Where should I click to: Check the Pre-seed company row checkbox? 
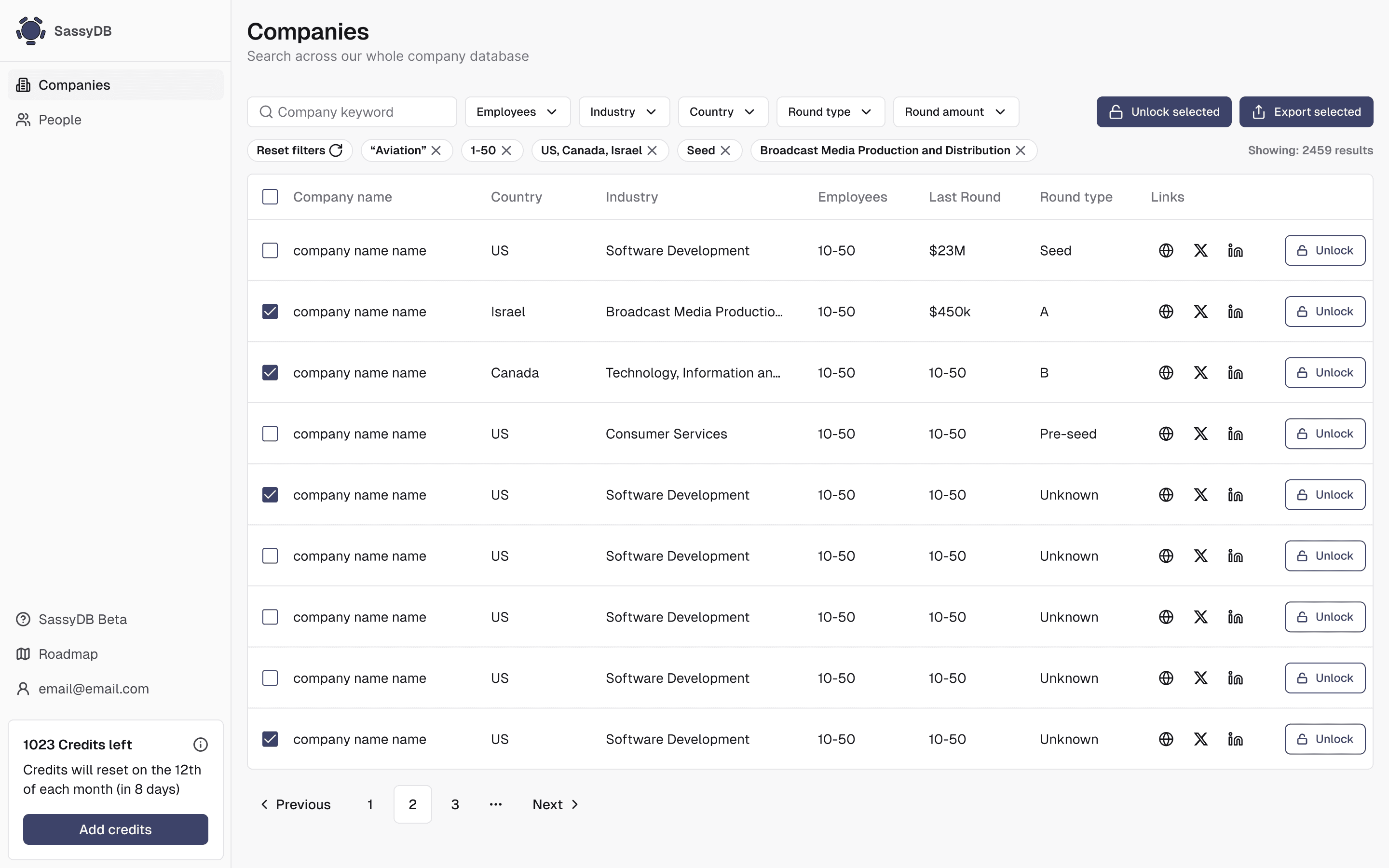pyautogui.click(x=270, y=434)
